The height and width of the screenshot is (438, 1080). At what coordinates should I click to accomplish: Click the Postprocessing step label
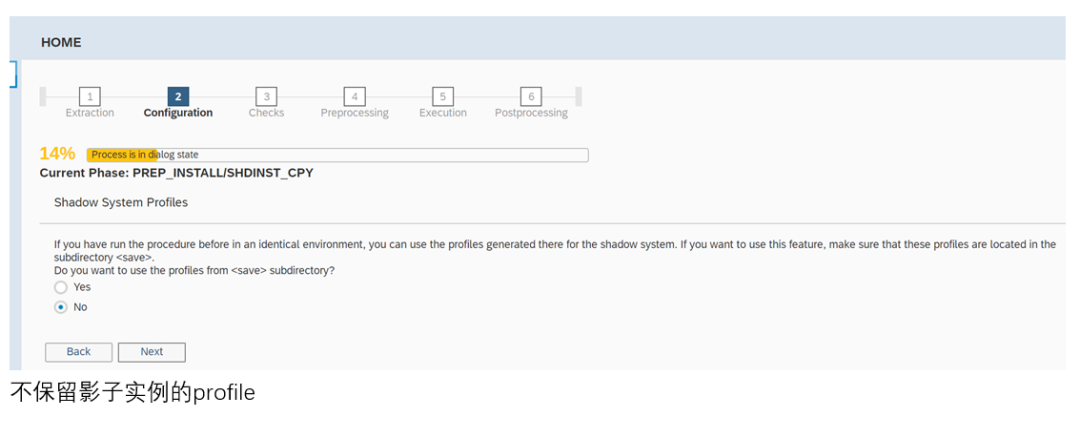[x=531, y=113]
